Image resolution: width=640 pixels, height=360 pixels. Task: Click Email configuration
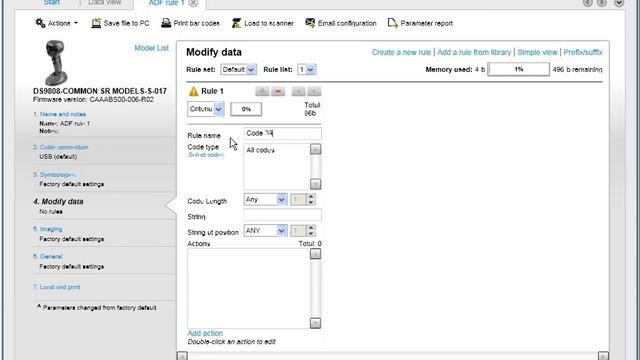(341, 23)
